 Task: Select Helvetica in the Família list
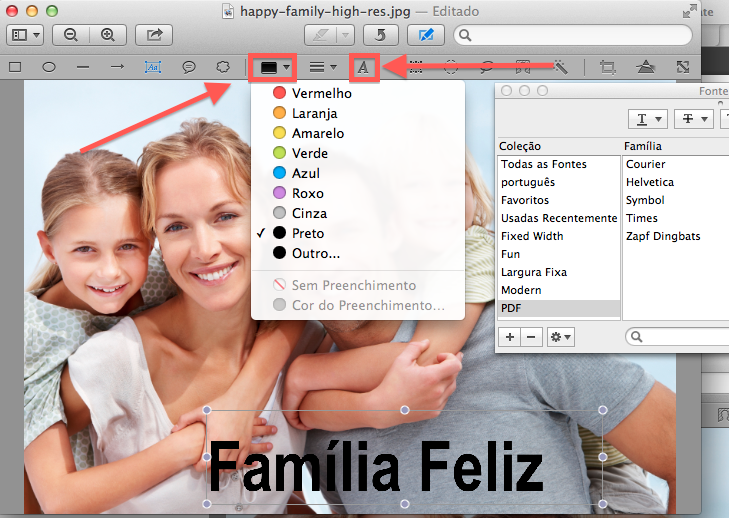tap(650, 182)
